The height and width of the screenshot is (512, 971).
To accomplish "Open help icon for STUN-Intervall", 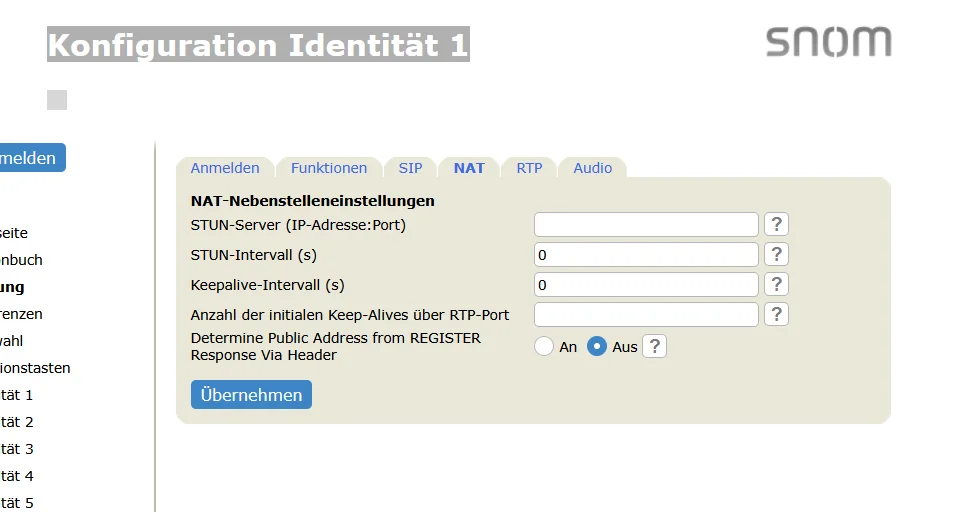I will tap(776, 254).
